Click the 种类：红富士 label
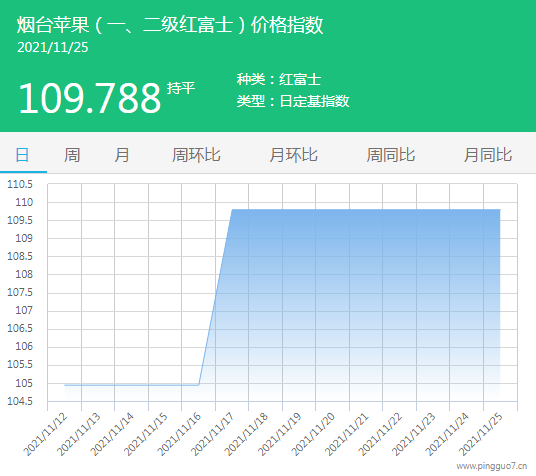Viewport: 536px width, 476px height. click(x=279, y=79)
